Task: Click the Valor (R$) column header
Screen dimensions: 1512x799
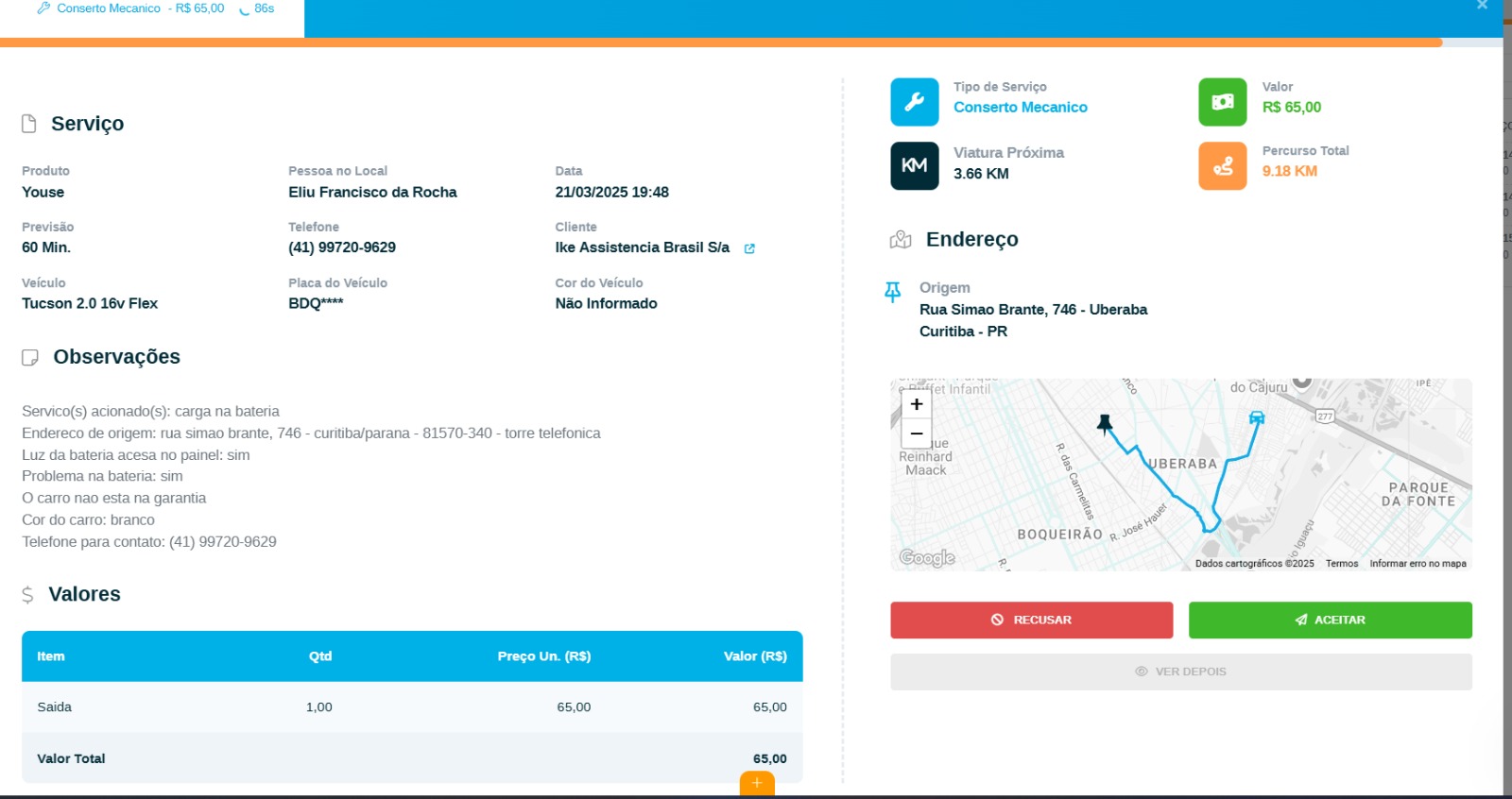Action: 755,656
